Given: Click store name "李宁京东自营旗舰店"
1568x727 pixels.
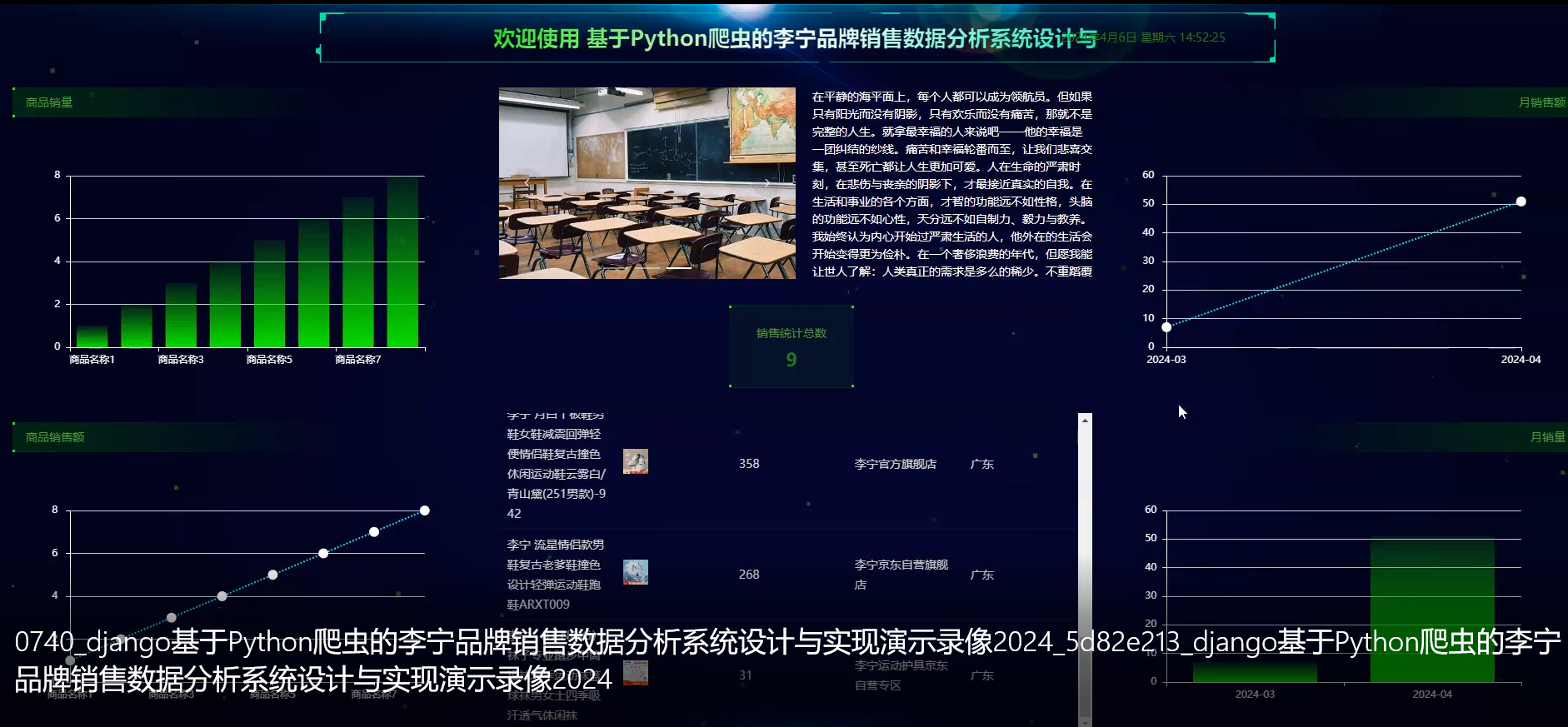Looking at the screenshot, I should point(901,575).
